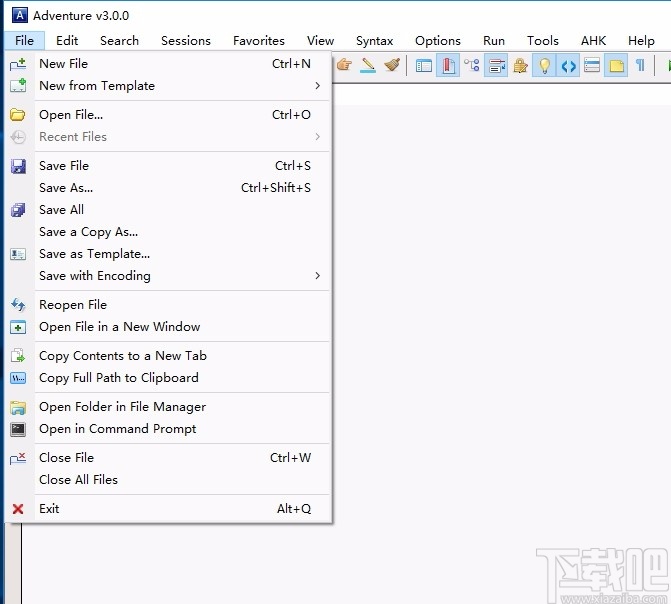Click the Copy Full Path to Clipboard icon
This screenshot has width=671, height=604.
[18, 378]
